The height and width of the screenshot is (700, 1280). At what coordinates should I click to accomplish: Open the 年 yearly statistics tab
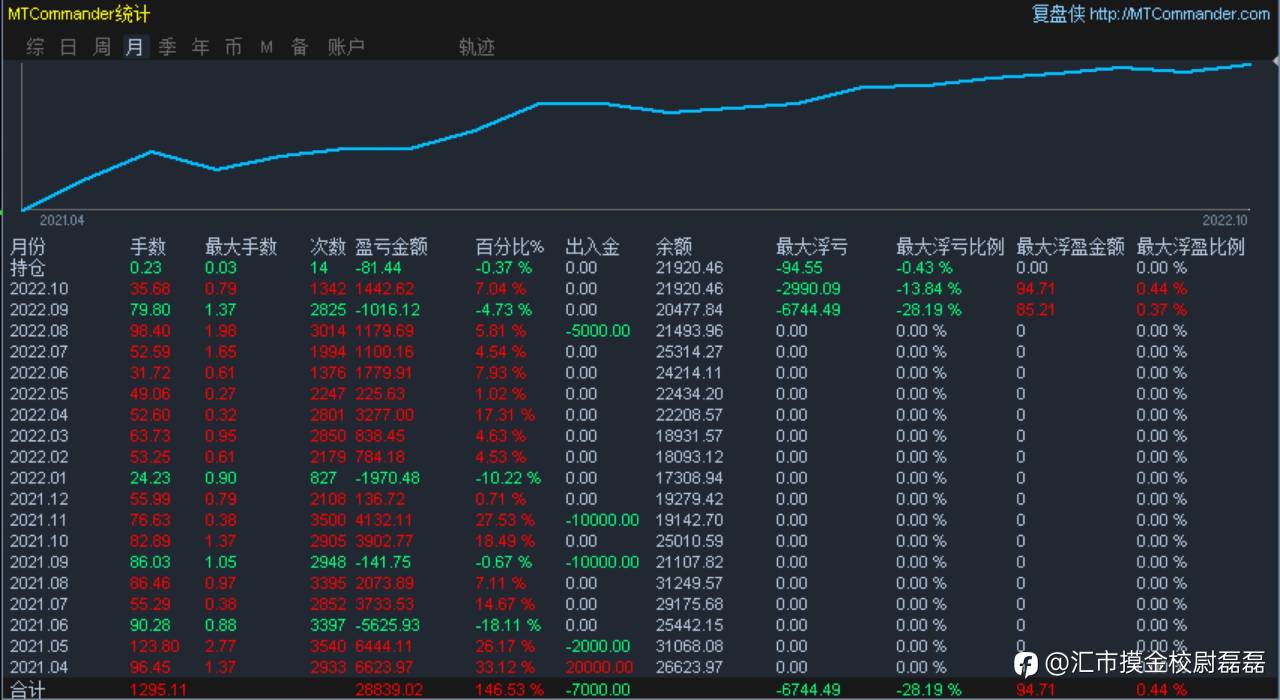pyautogui.click(x=201, y=47)
